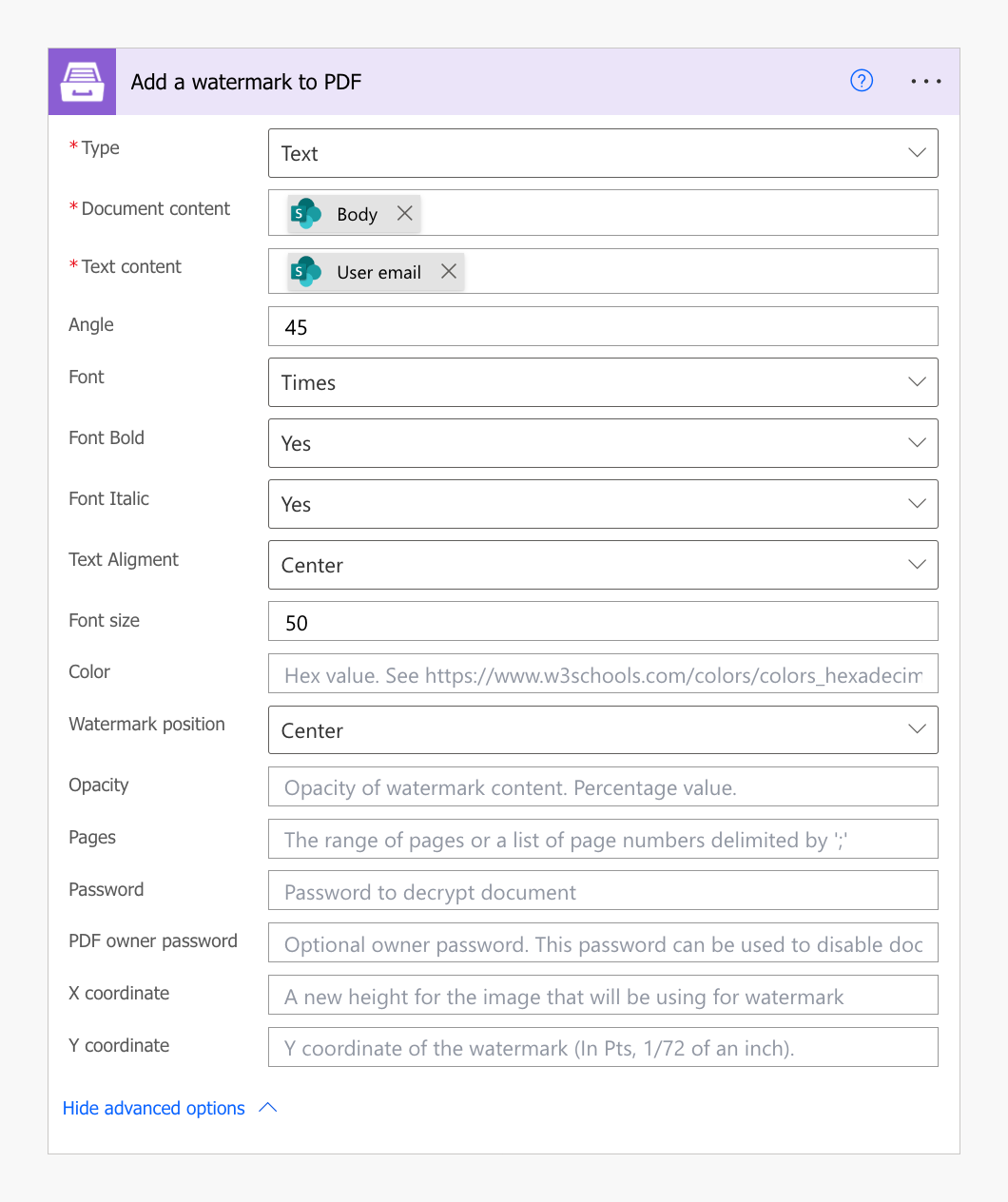
Task: Open the Watermark position dropdown
Action: coord(916,729)
